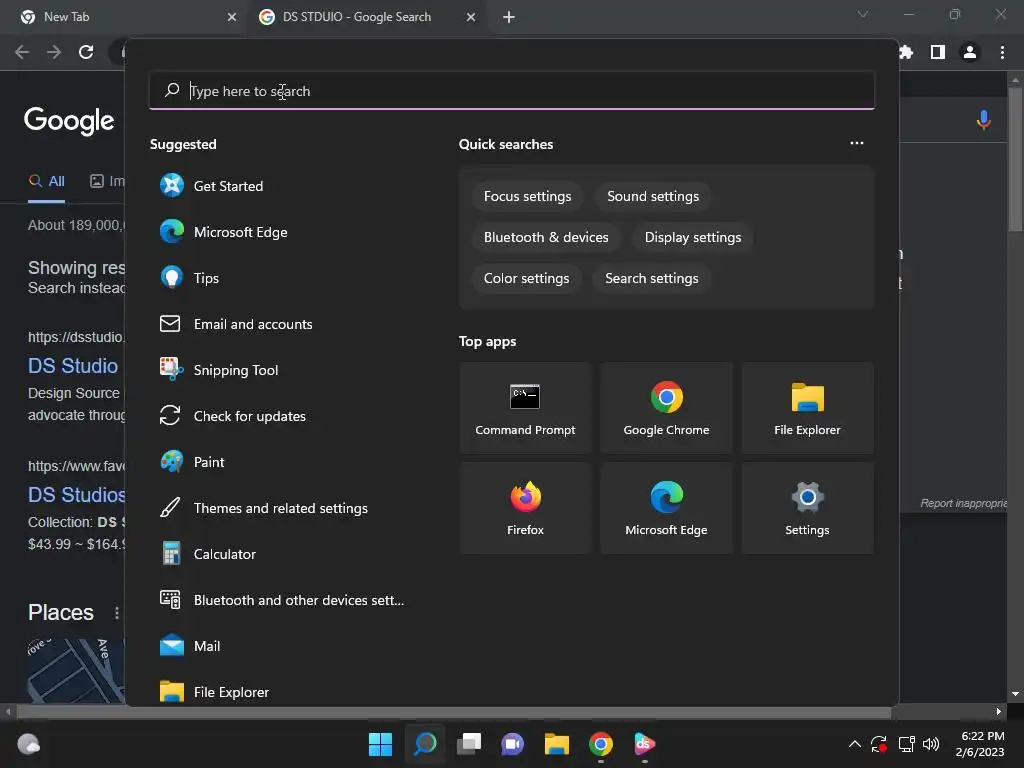The width and height of the screenshot is (1024, 768).
Task: Click the Windows Start button on the taskbar
Action: pyautogui.click(x=380, y=744)
